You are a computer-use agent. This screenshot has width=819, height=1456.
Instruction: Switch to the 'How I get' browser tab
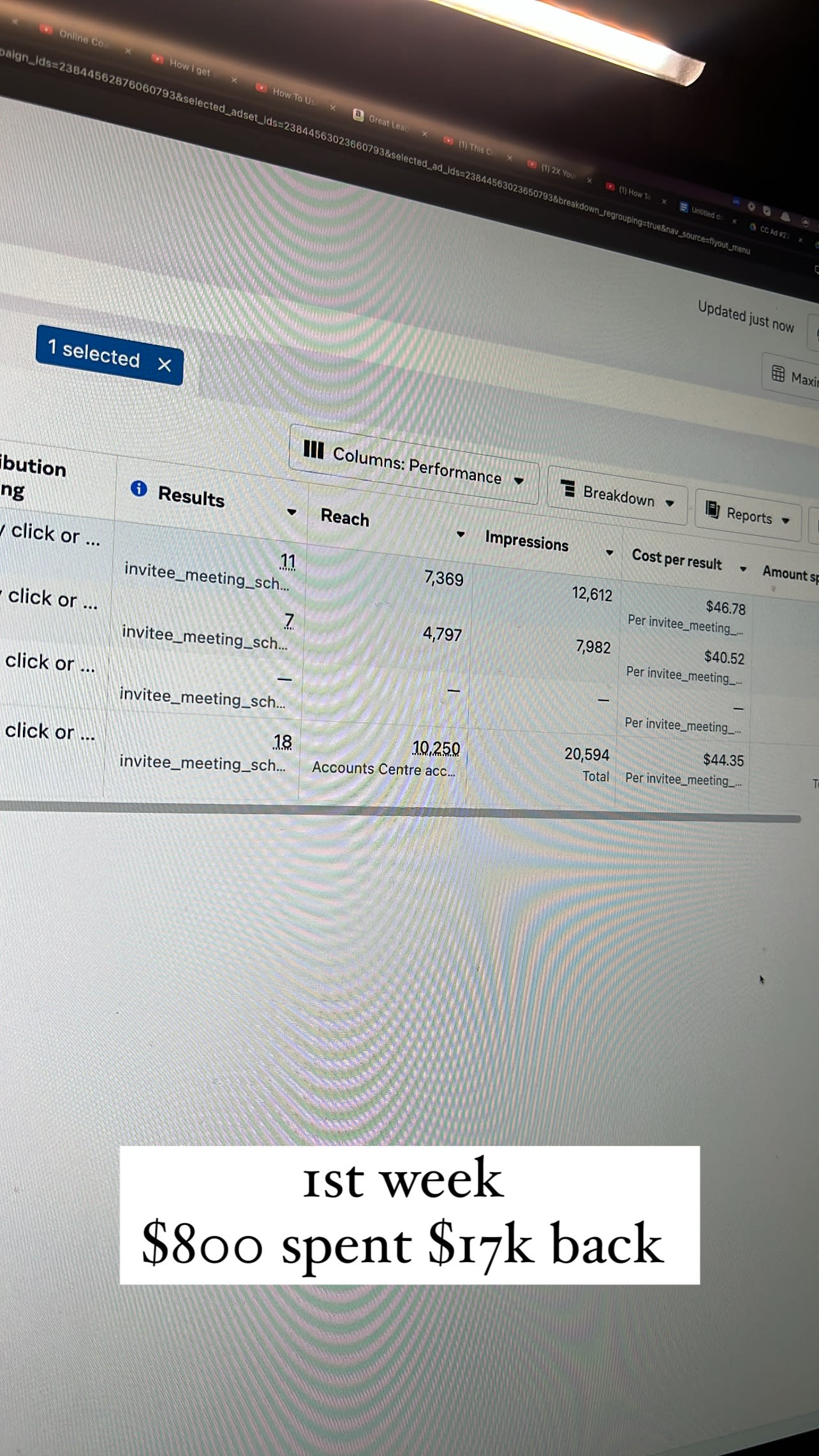[191, 68]
